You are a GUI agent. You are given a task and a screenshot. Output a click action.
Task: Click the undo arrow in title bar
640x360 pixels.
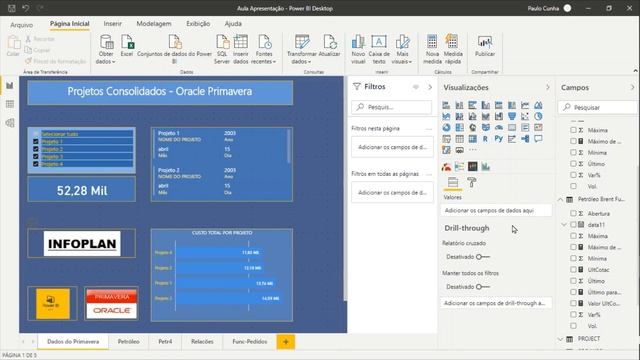click(x=26, y=8)
